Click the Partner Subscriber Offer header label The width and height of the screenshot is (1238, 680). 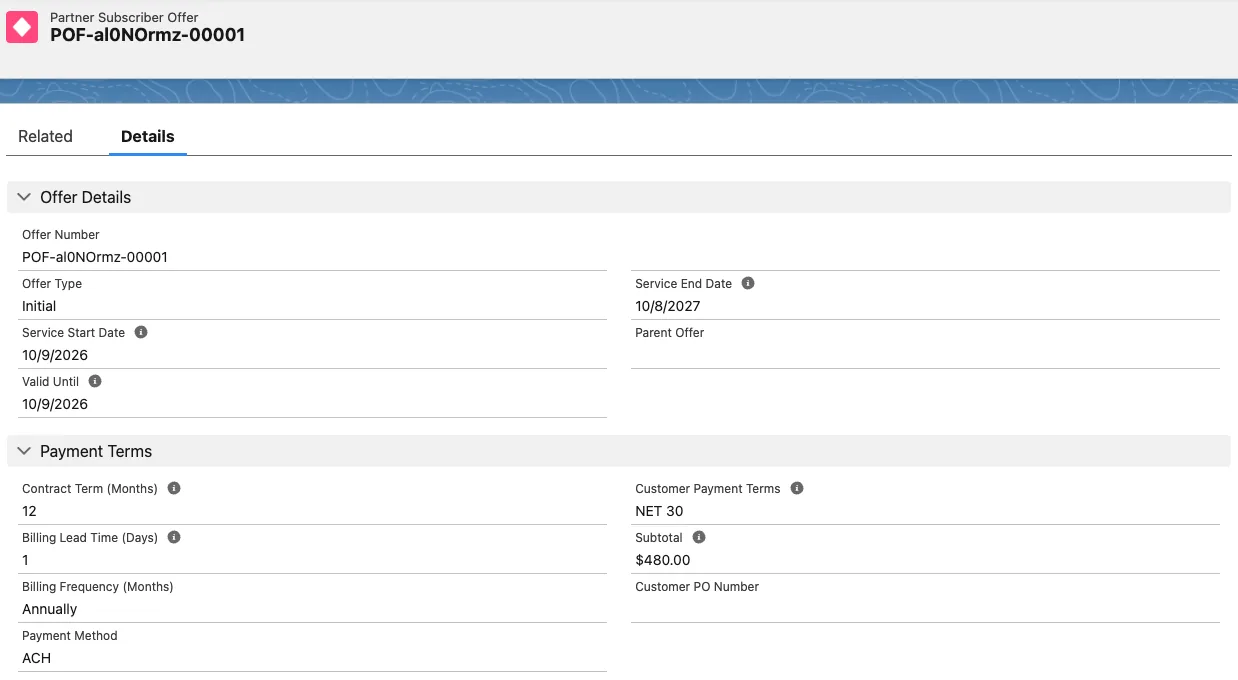(x=124, y=17)
